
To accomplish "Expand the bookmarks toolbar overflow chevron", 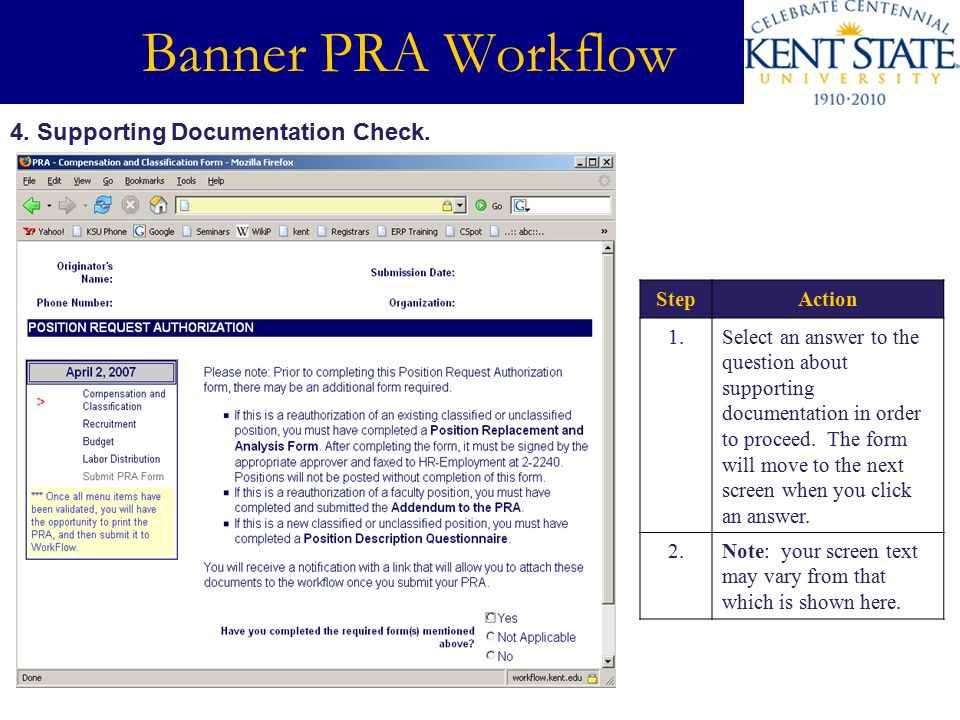I will click(604, 231).
